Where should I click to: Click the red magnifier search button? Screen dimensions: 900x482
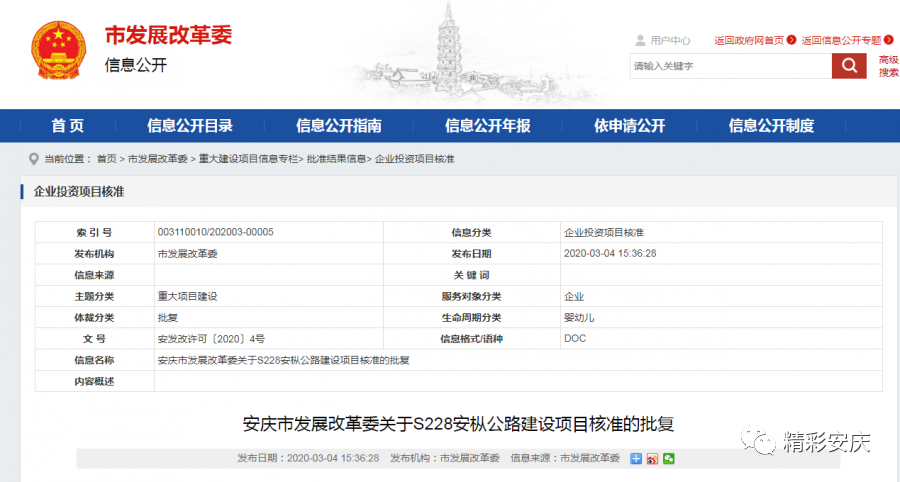848,66
